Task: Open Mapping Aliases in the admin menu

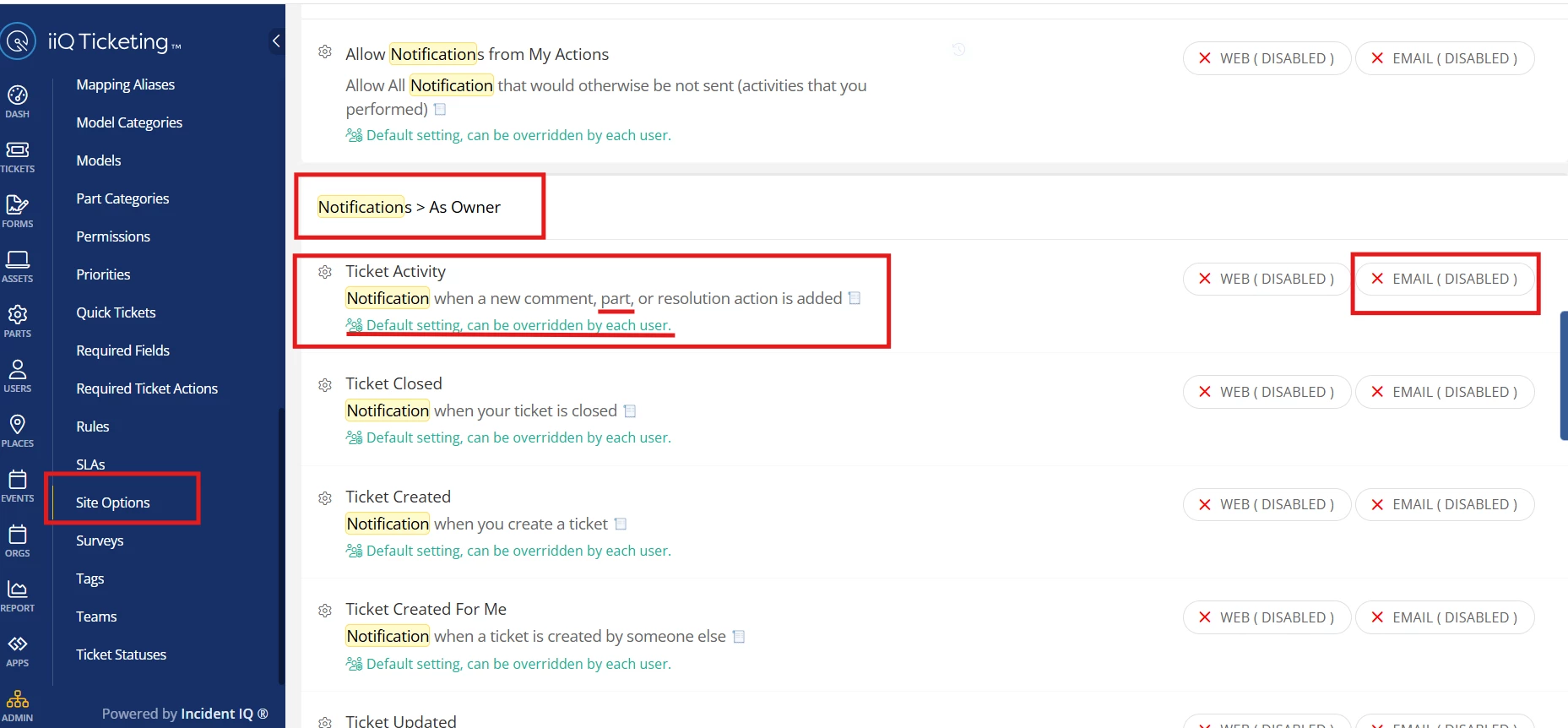Action: [x=125, y=84]
